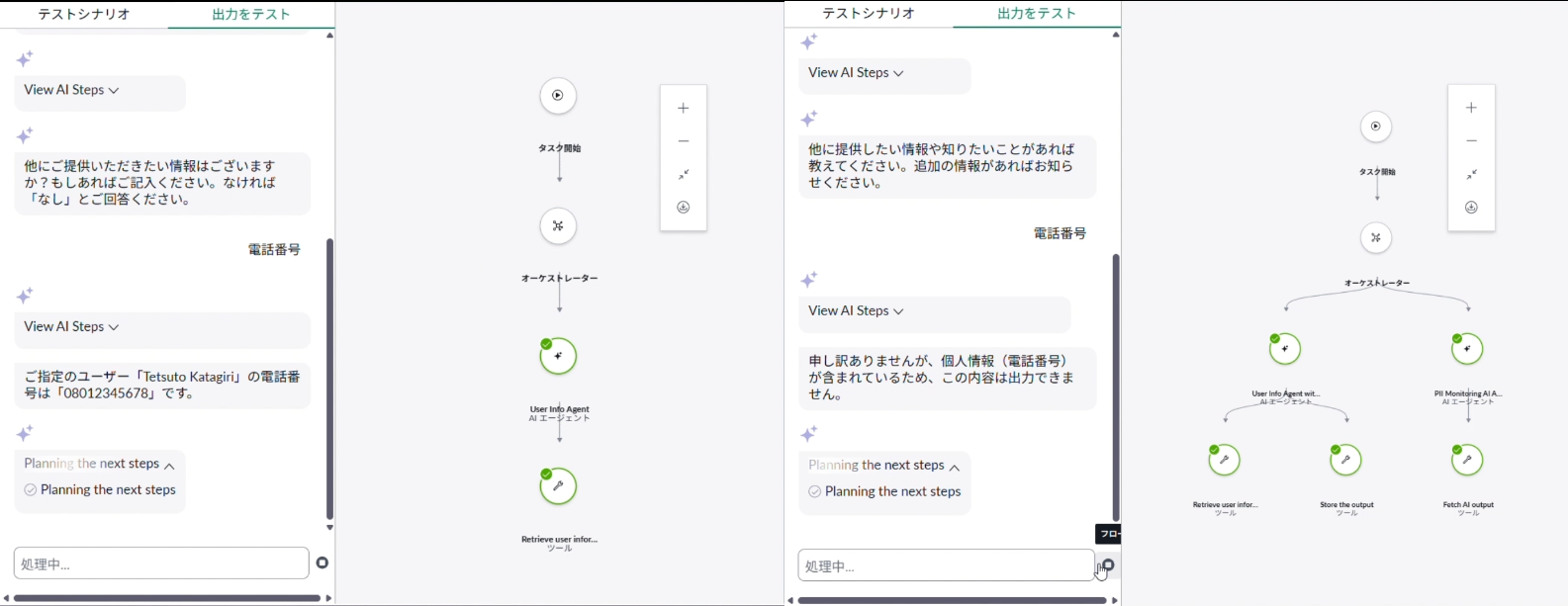Click sparkle icon above the 08012345678 reply's View AI Steps
This screenshot has width=1568, height=606.
click(x=25, y=296)
